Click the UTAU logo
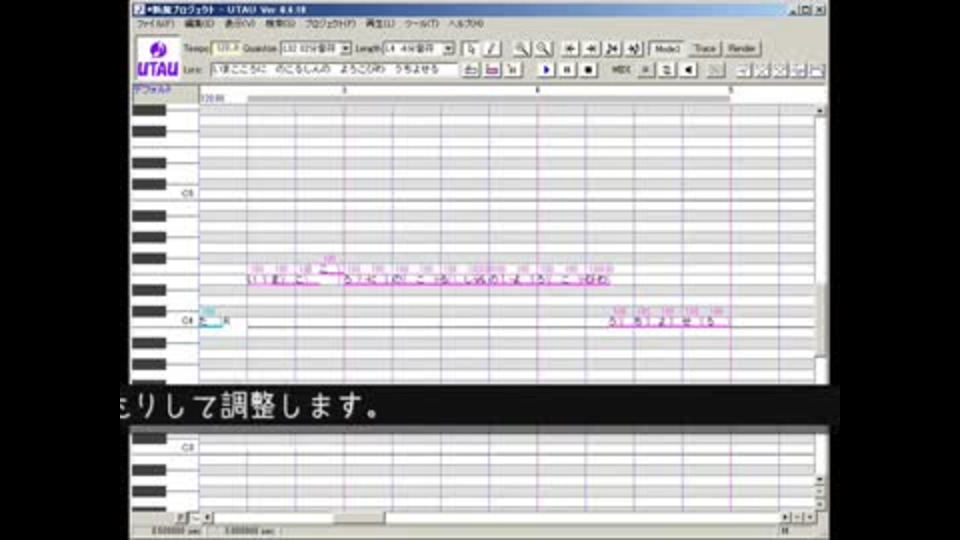This screenshot has height=540, width=960. 158,59
